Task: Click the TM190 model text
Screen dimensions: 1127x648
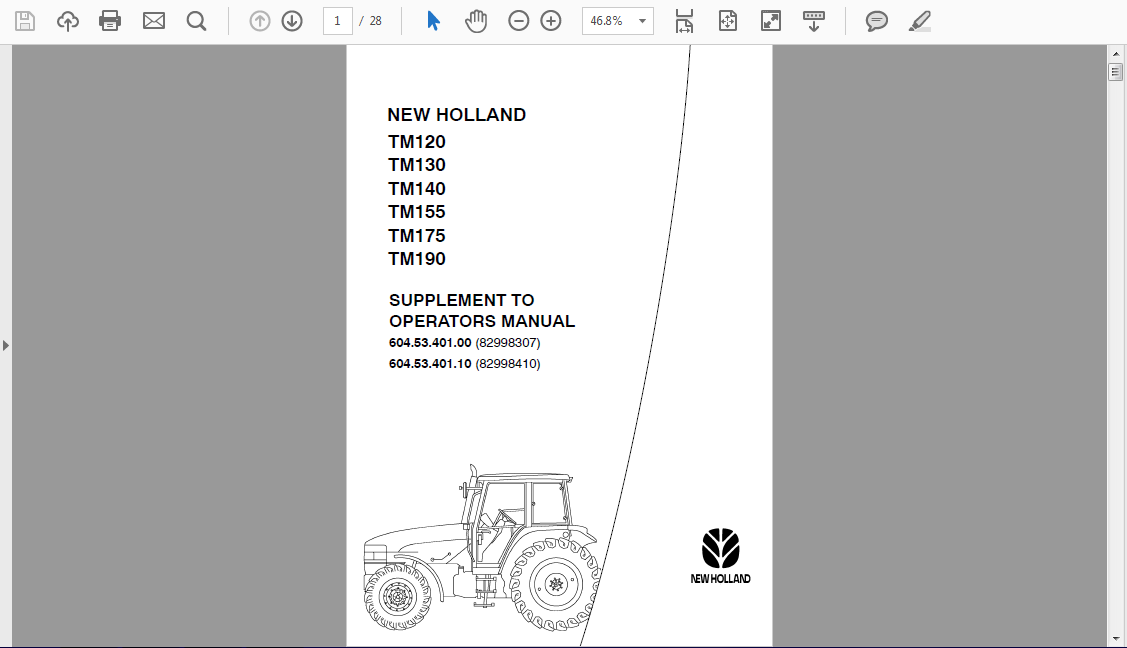Action: click(x=417, y=259)
